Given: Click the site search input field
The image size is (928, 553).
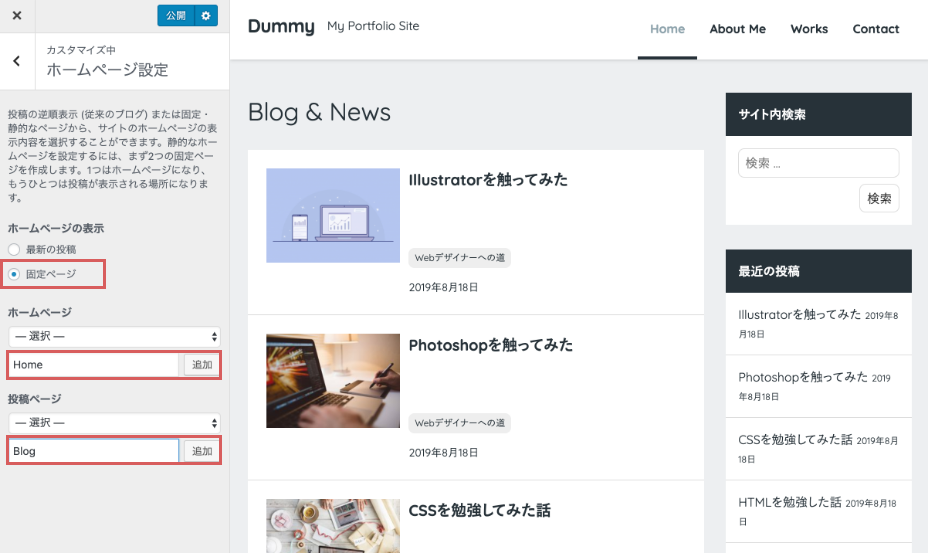Looking at the screenshot, I should [818, 163].
